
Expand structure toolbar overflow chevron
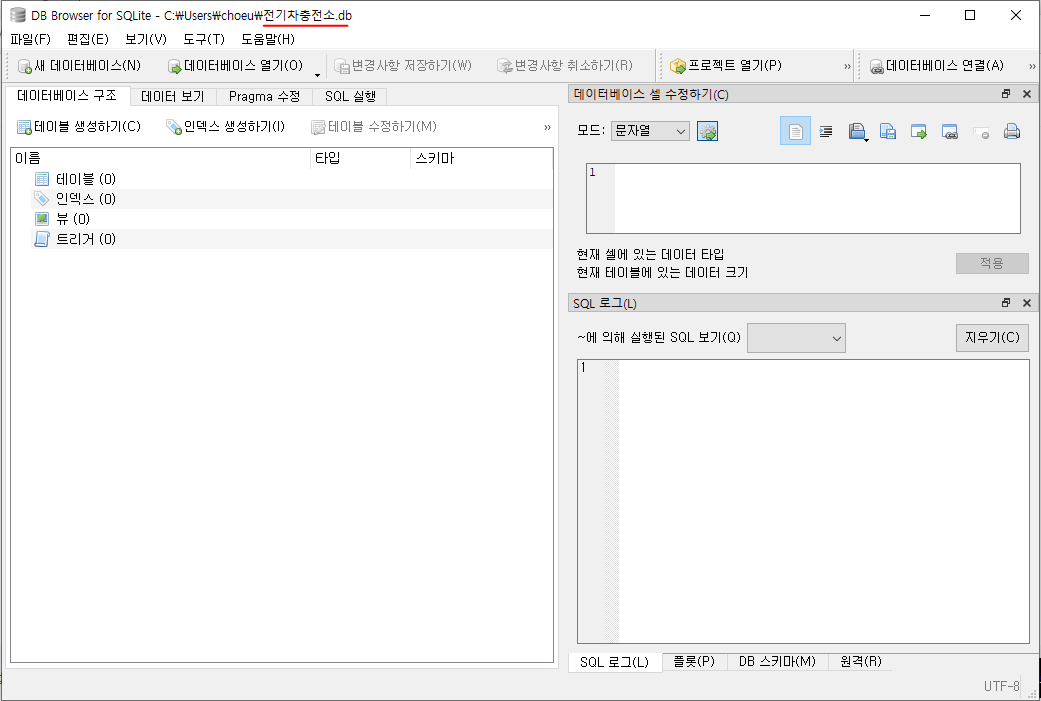[547, 127]
